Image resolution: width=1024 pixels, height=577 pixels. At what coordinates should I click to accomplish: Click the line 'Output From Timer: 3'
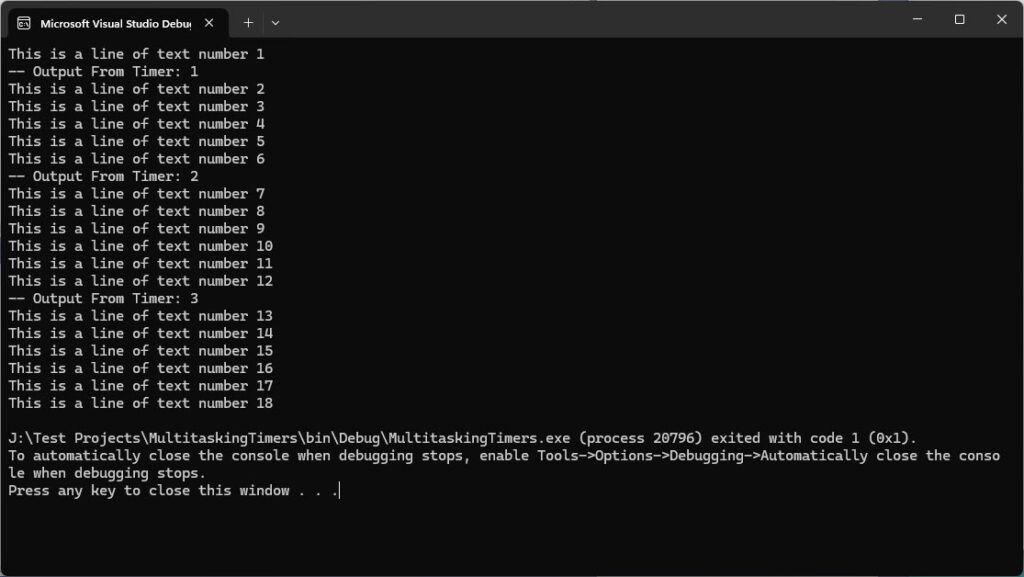pos(104,298)
